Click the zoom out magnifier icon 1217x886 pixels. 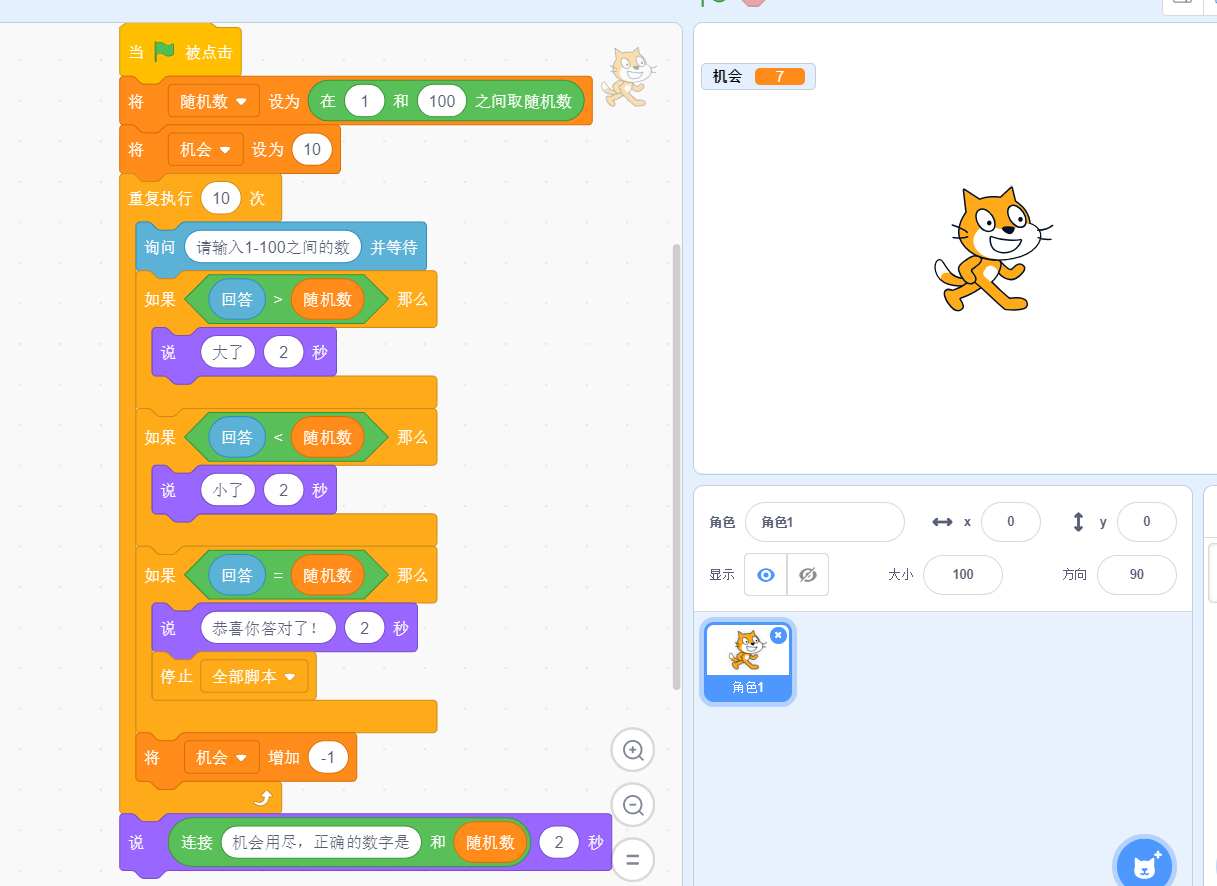[x=633, y=804]
